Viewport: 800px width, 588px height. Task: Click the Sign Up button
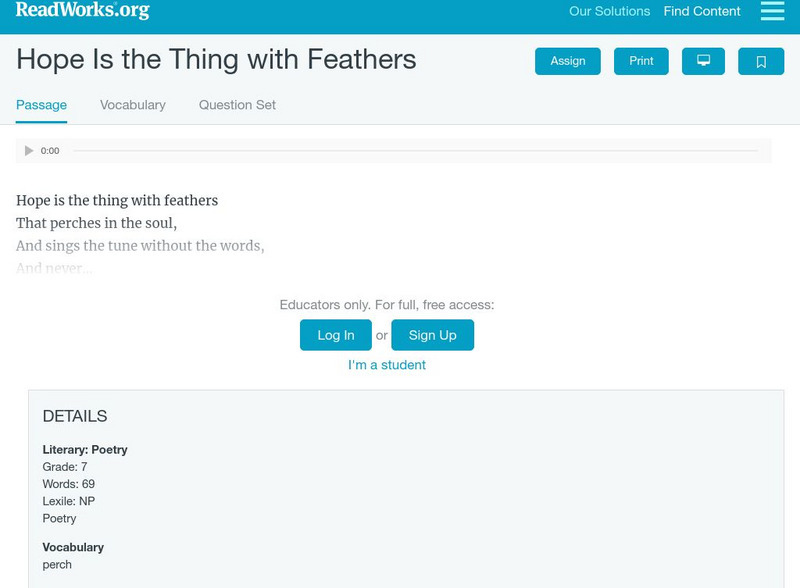coord(432,335)
